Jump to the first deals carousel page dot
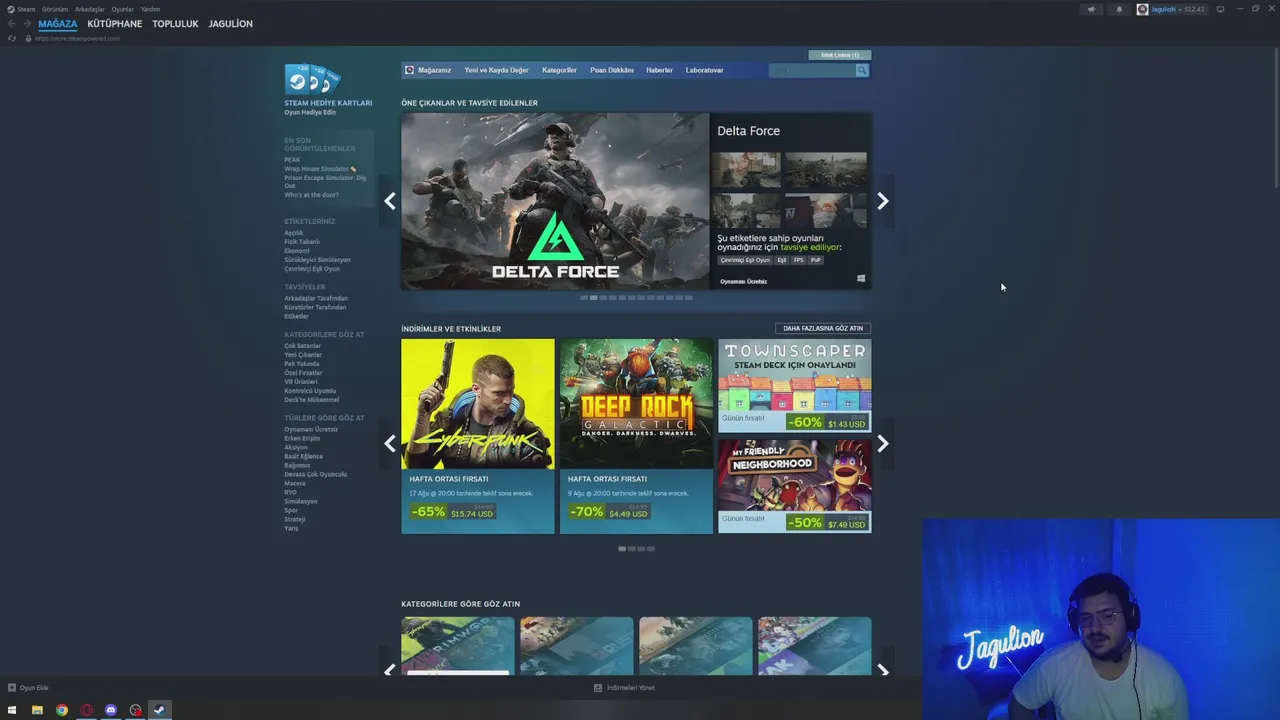1280x720 pixels. click(622, 548)
